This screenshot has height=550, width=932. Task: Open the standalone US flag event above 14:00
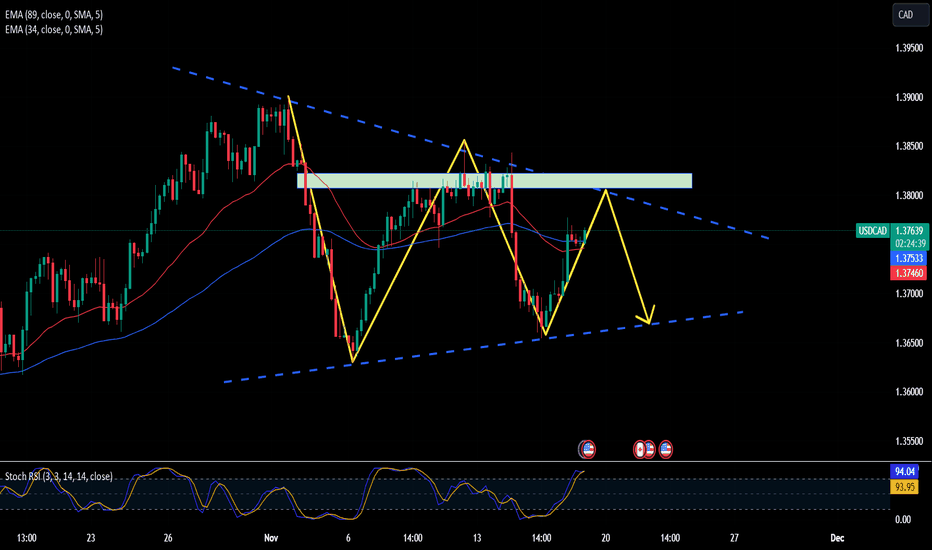(666, 450)
